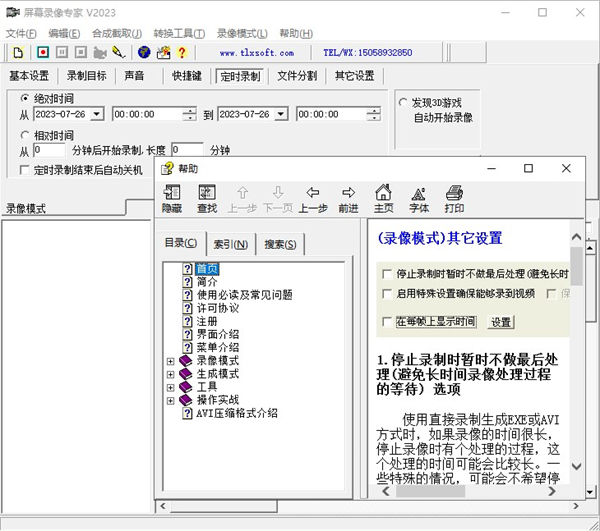
Task: Expand the 录像模式 tree node
Action: point(170,360)
